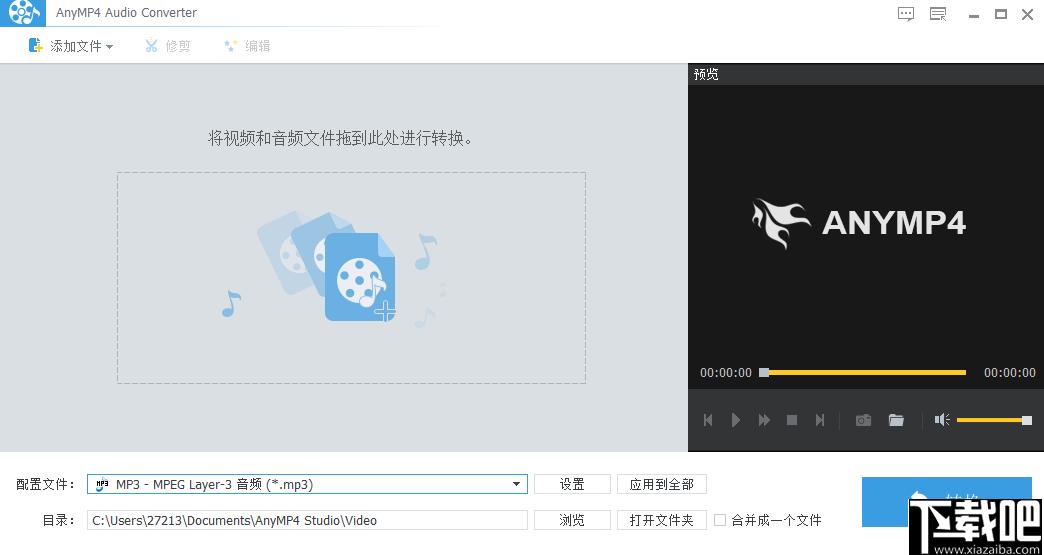This screenshot has width=1044, height=555.
Task: Open the snapshot folder icon
Action: (x=896, y=420)
